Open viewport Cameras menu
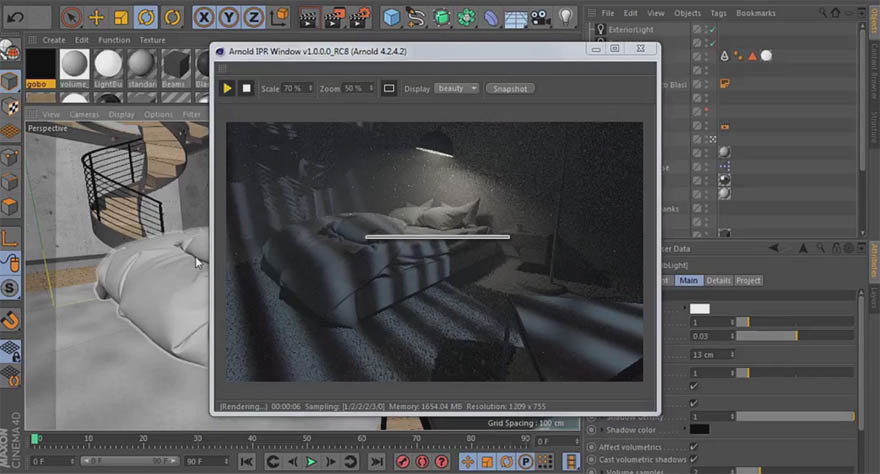The width and height of the screenshot is (880, 474). point(84,114)
